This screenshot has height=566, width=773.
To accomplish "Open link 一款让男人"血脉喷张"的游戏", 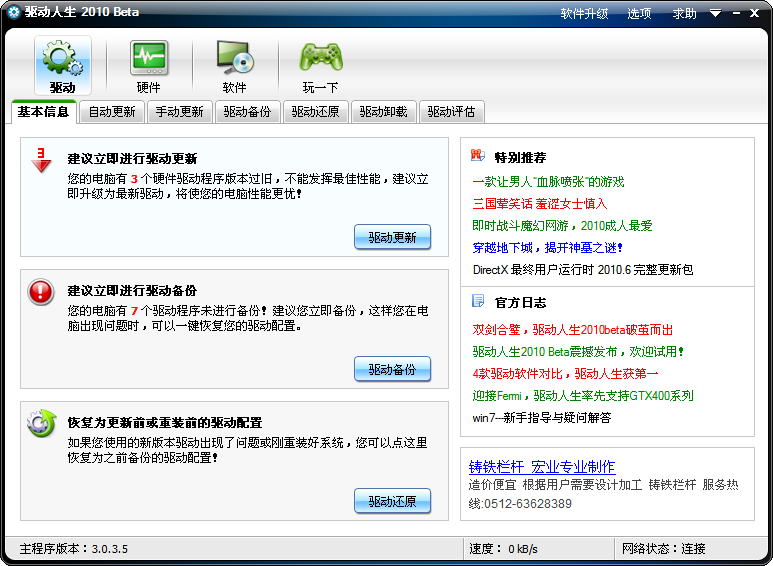I will point(548,181).
